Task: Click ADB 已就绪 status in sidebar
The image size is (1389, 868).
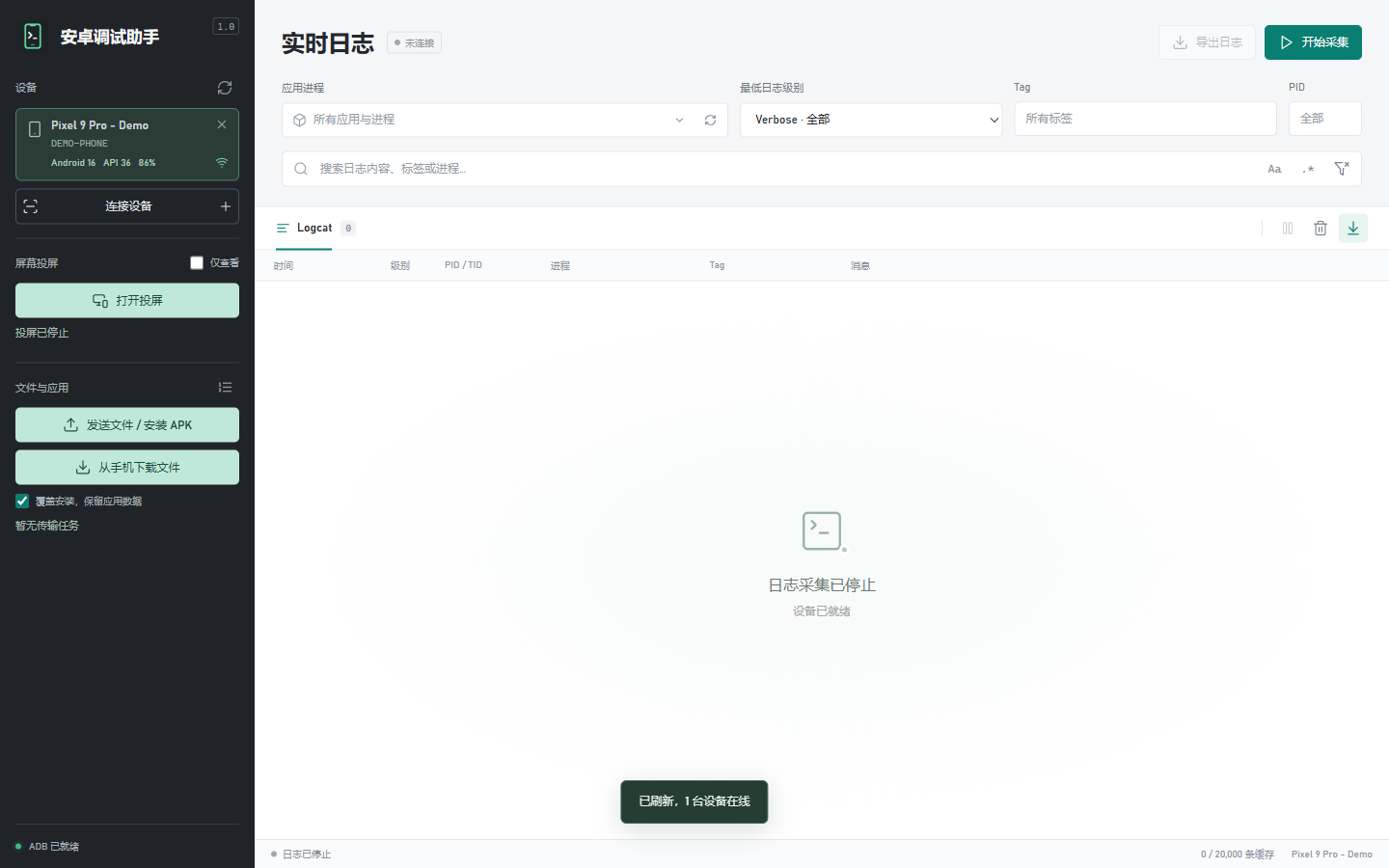Action: pyautogui.click(x=47, y=847)
